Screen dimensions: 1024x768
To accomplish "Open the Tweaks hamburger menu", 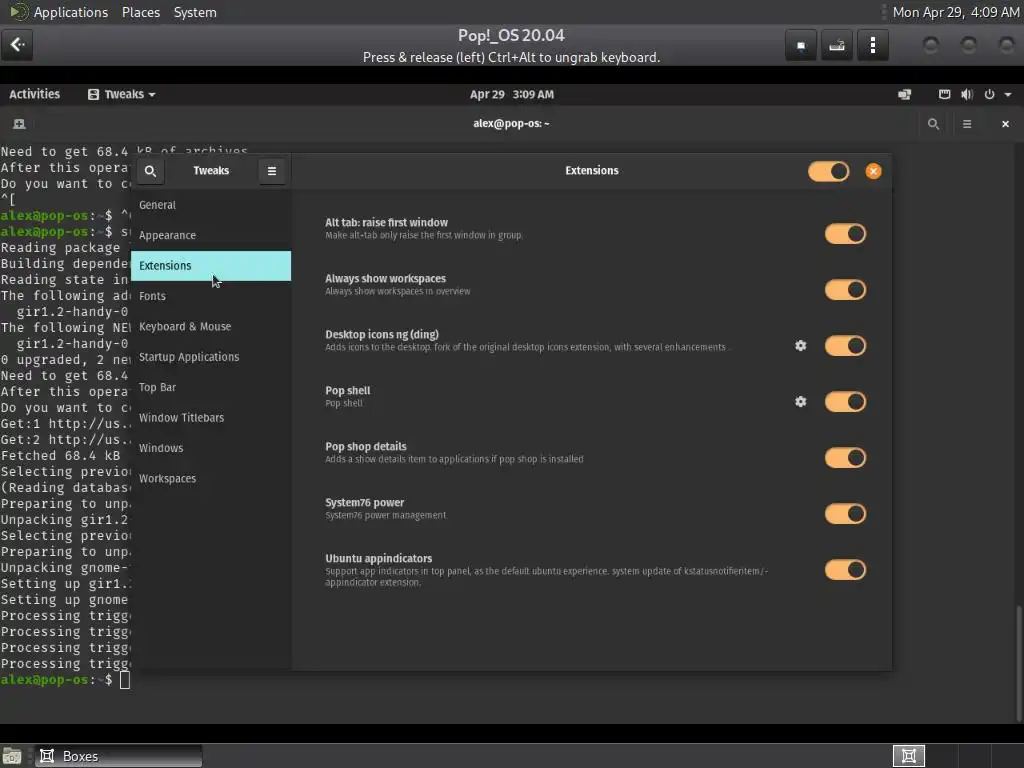I will (x=272, y=171).
